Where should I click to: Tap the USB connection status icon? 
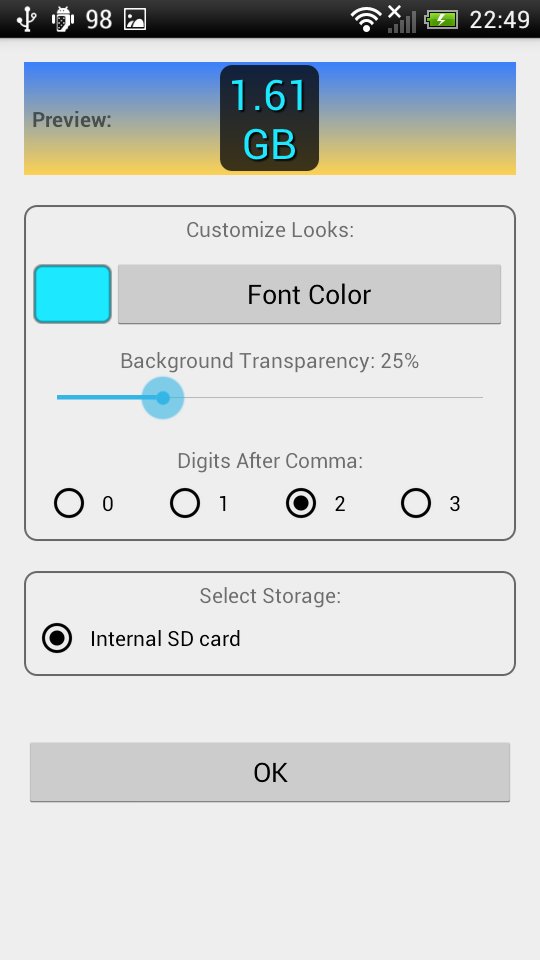tap(26, 19)
